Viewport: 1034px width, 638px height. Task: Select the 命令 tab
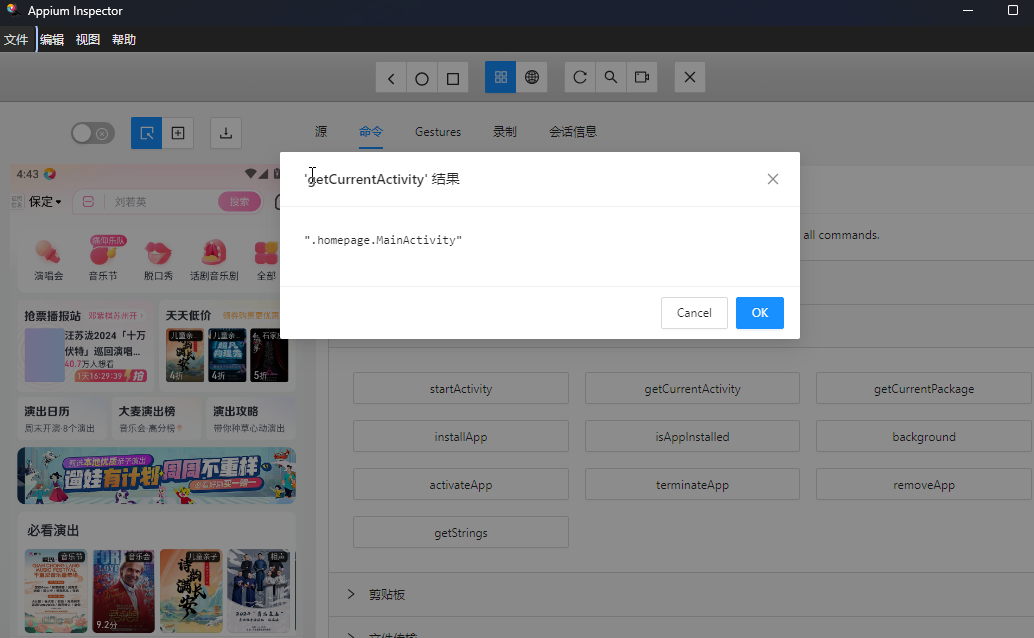click(x=371, y=131)
